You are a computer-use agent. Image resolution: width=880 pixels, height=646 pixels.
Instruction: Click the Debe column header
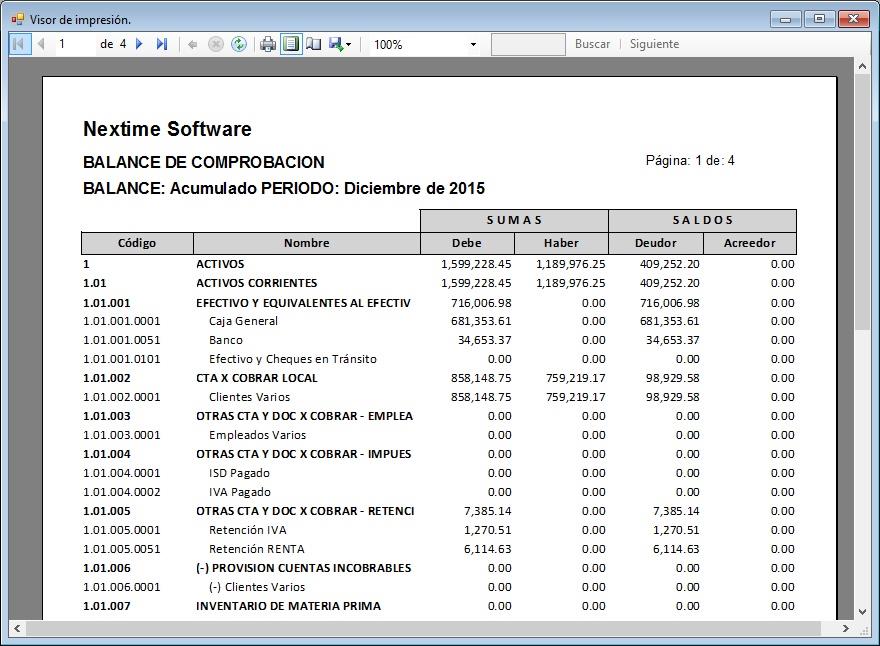pos(467,243)
